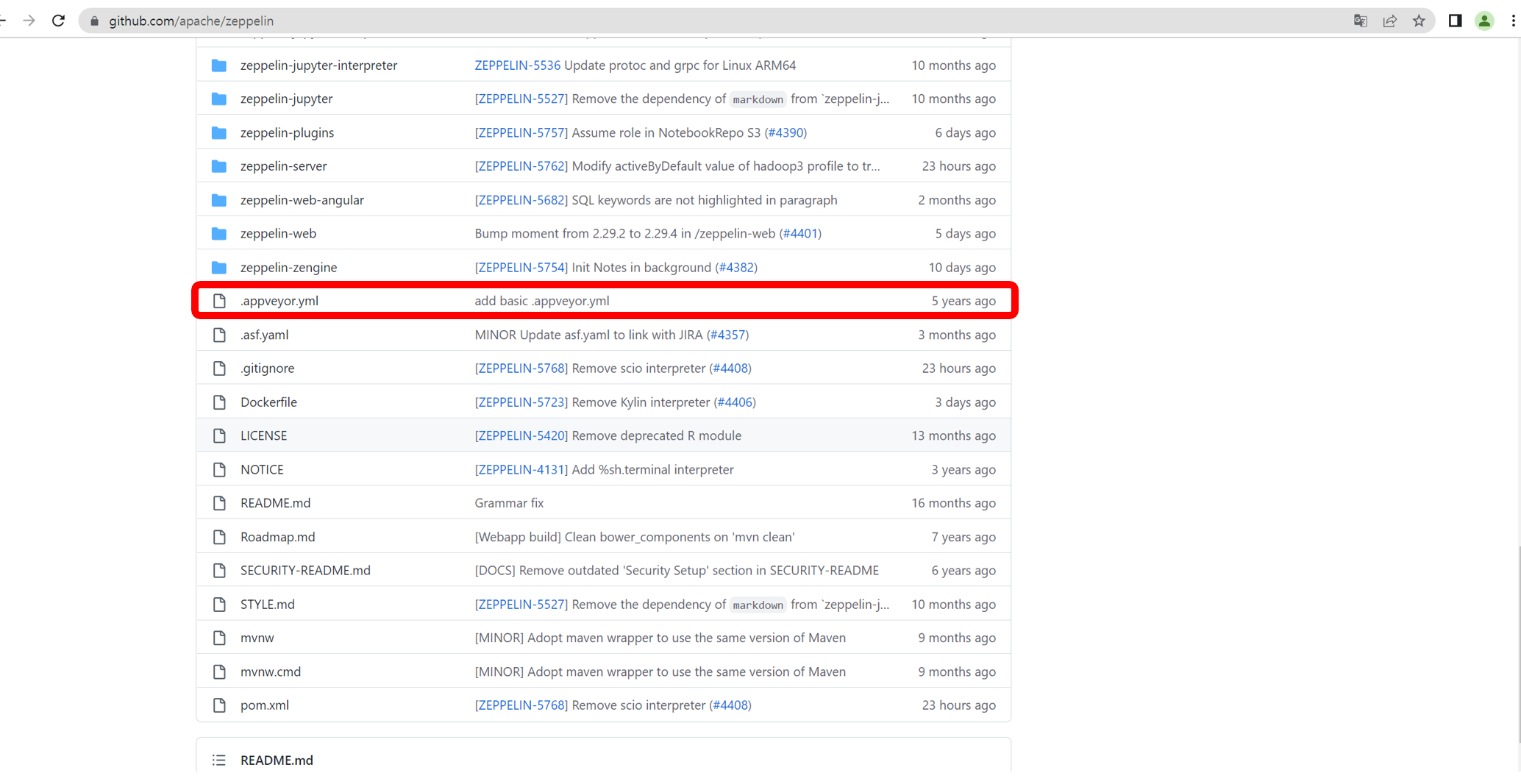Open the browser side panel icon
The width and height of the screenshot is (1521, 784).
(1455, 21)
